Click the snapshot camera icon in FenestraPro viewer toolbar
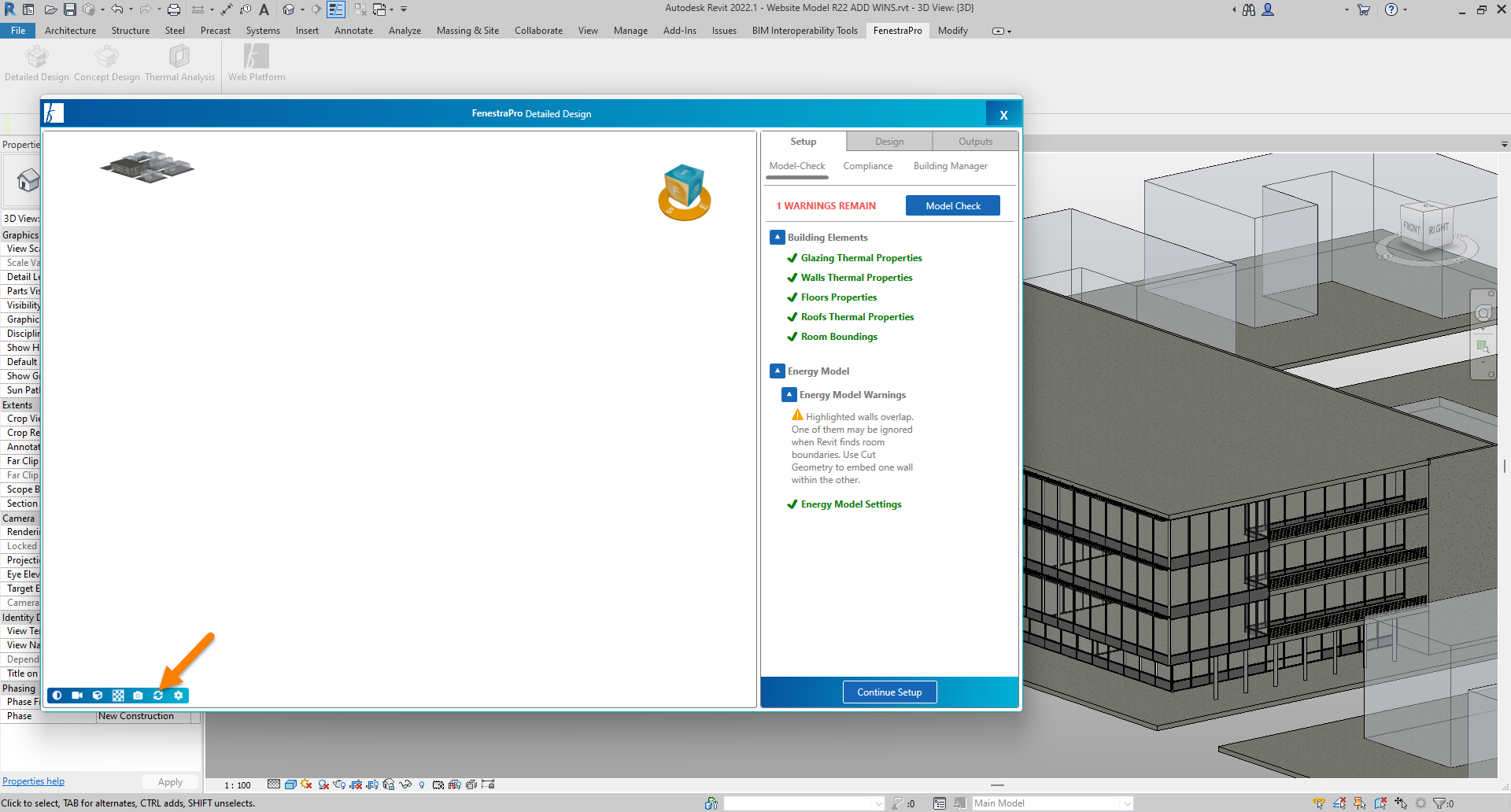This screenshot has height=812, width=1511. (138, 696)
